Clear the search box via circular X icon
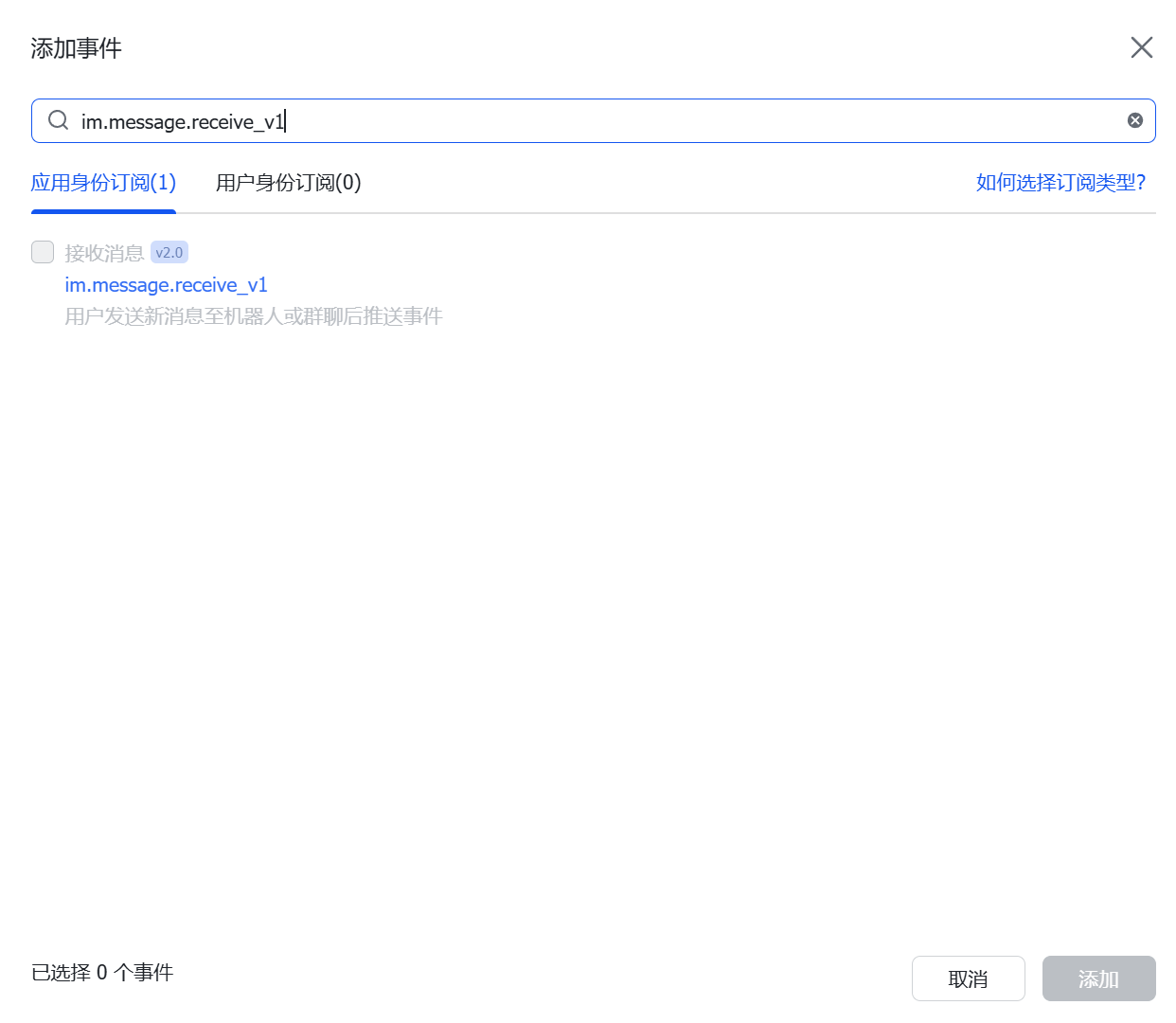 tap(1135, 119)
